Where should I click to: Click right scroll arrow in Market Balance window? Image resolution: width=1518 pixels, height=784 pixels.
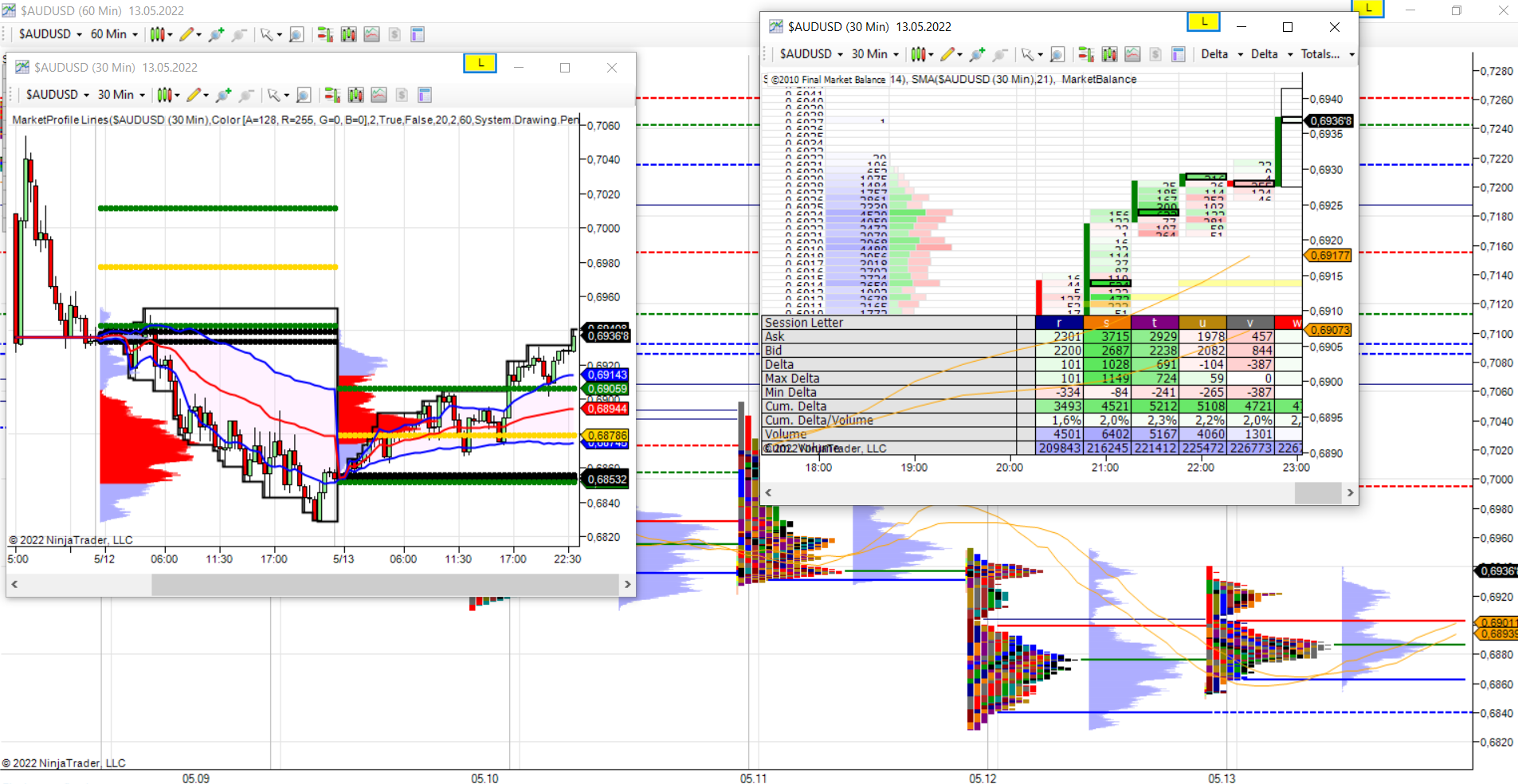[1350, 492]
